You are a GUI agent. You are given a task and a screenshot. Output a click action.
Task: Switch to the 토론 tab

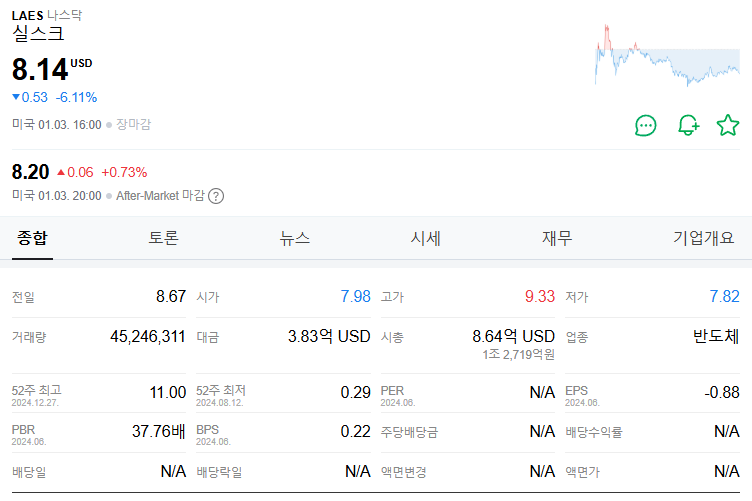(x=164, y=238)
